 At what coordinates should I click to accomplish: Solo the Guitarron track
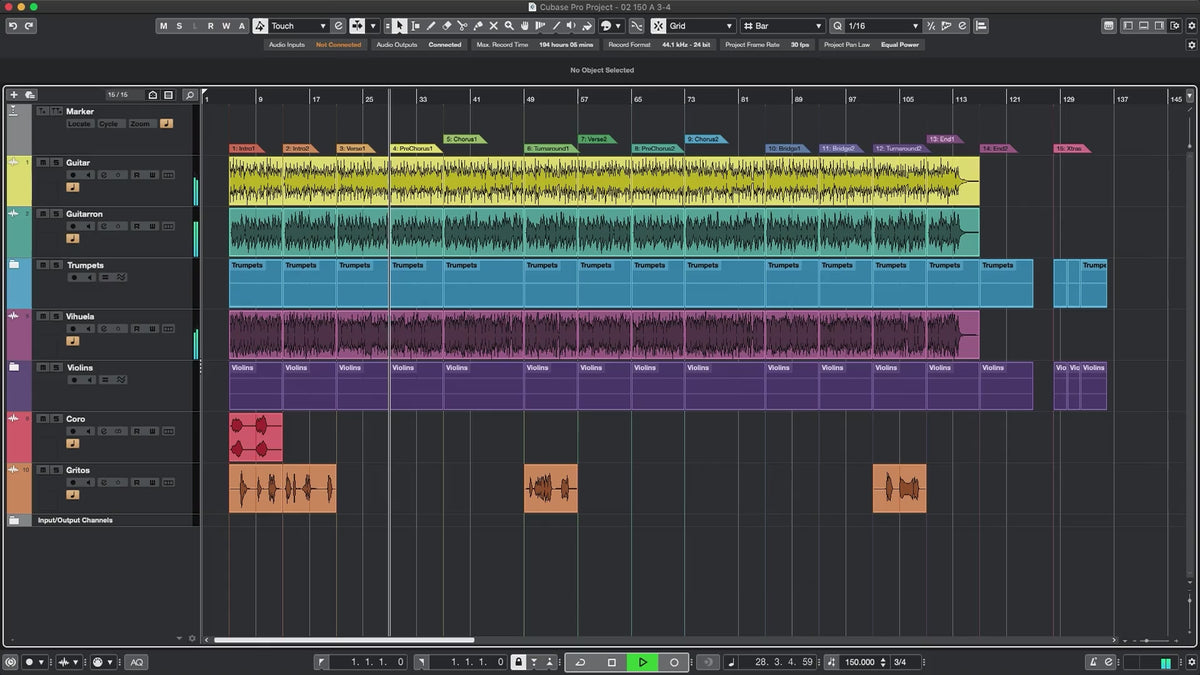click(54, 214)
